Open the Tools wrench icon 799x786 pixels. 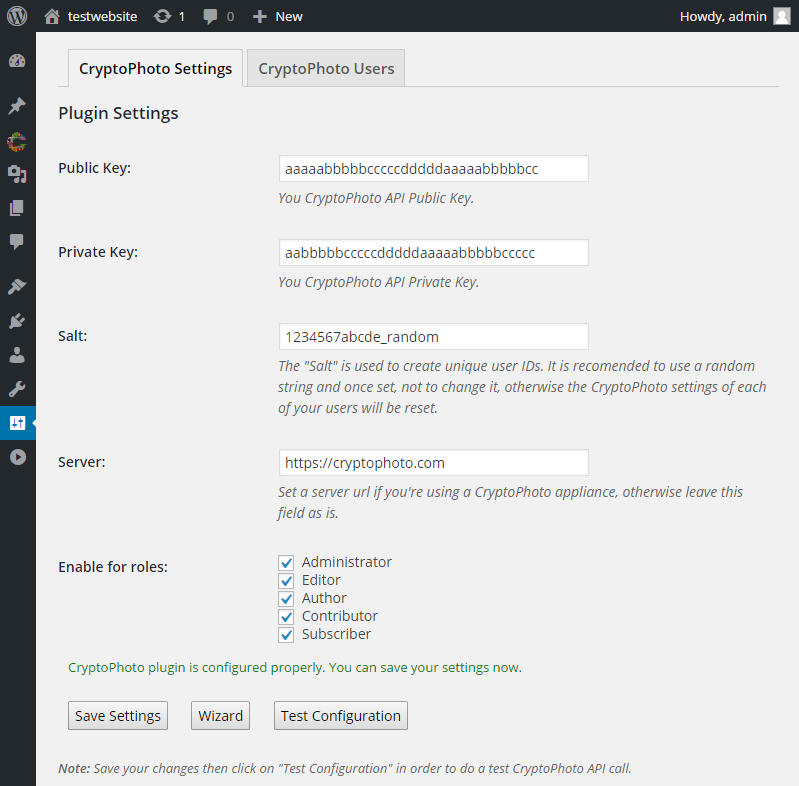[x=17, y=389]
